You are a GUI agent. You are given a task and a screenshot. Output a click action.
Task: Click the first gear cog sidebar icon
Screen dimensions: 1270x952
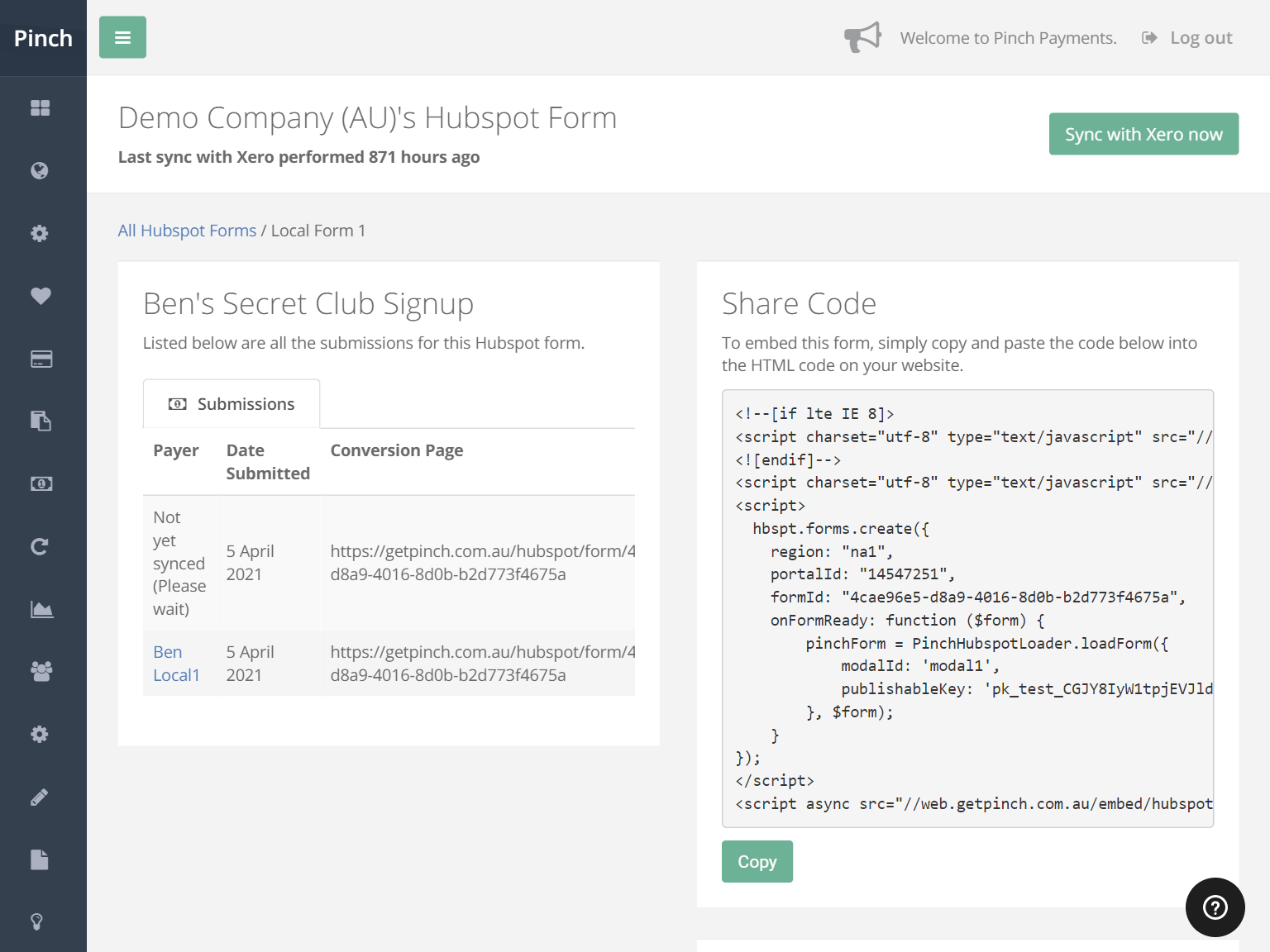click(x=40, y=234)
